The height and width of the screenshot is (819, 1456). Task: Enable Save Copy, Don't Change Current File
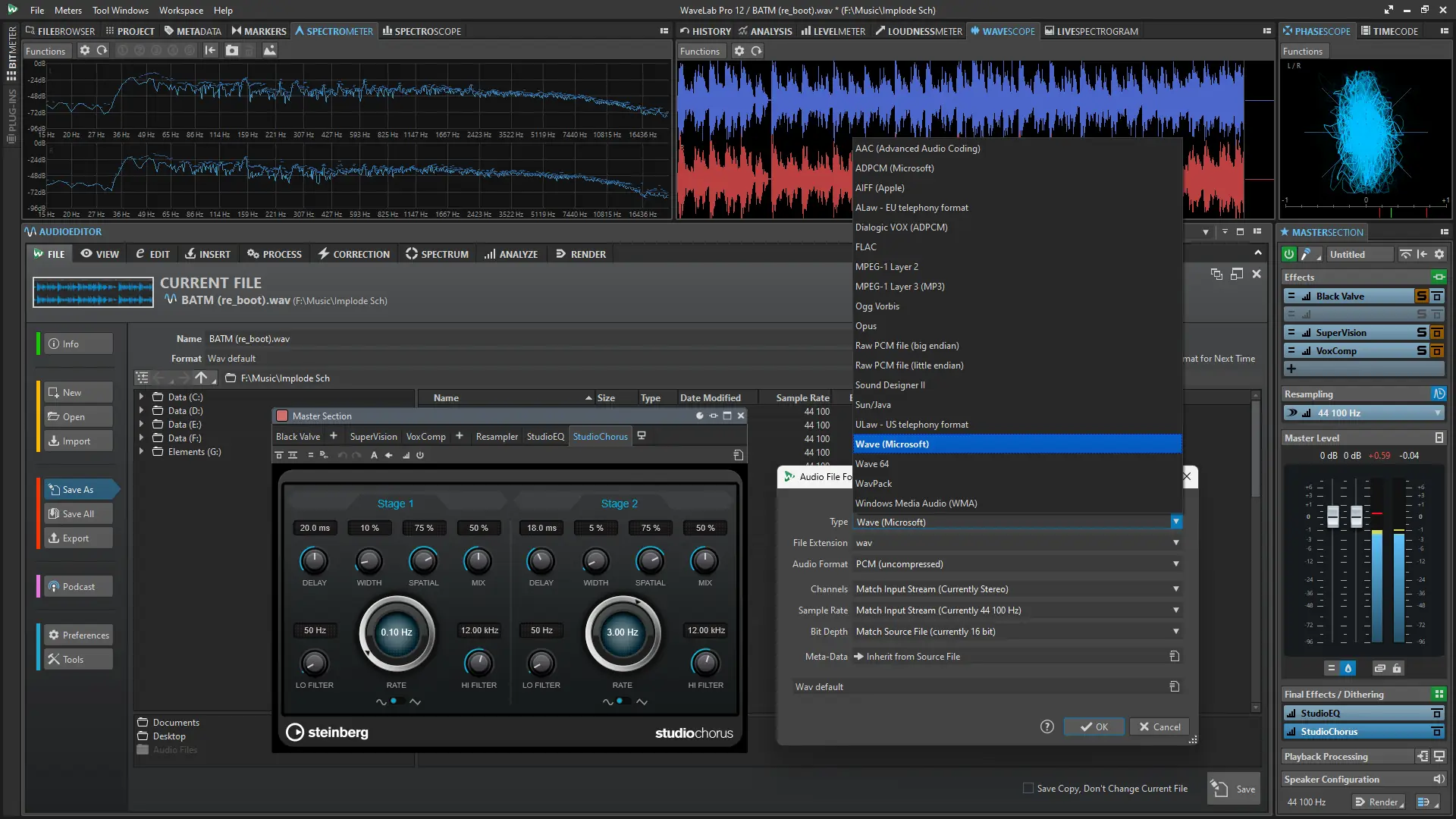(1028, 789)
